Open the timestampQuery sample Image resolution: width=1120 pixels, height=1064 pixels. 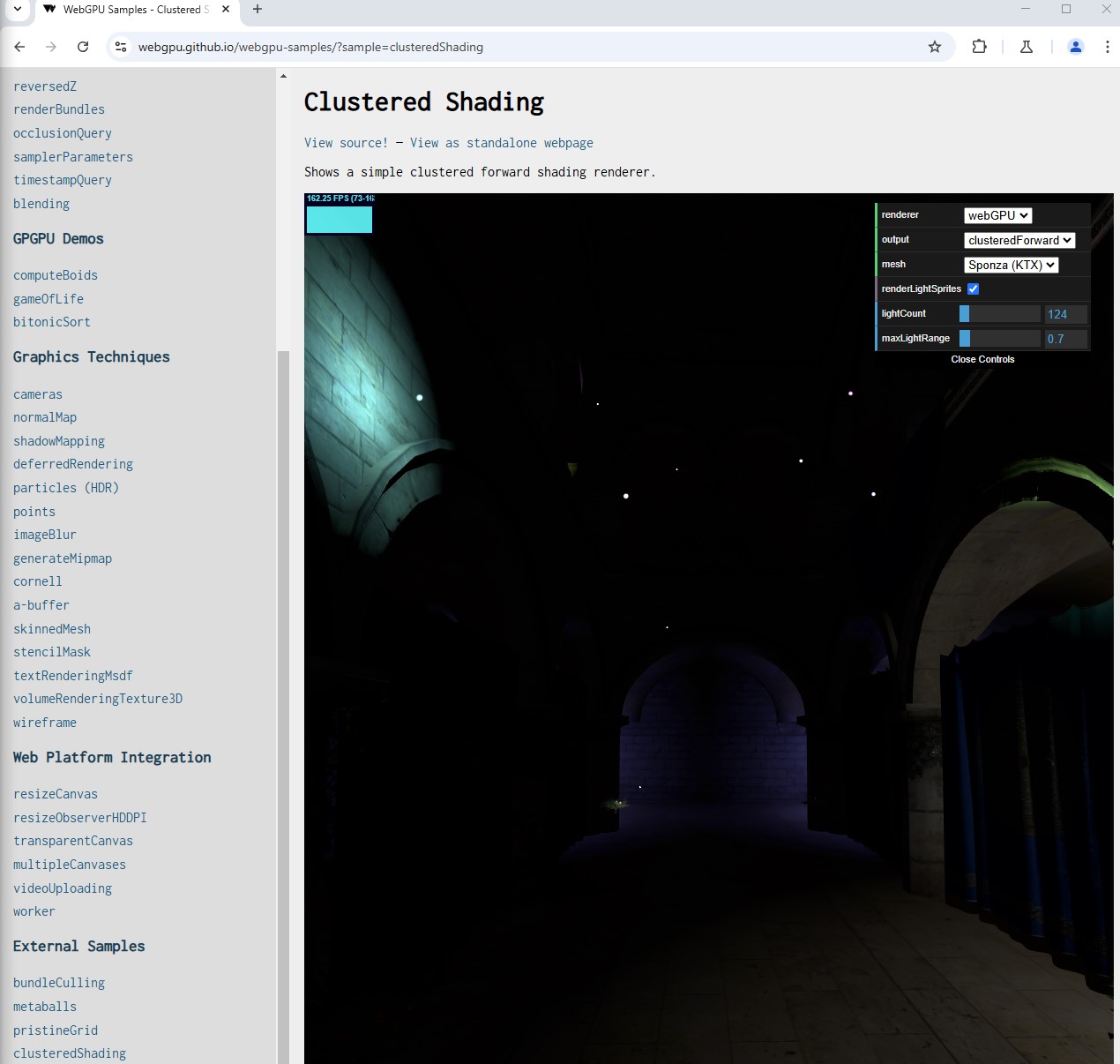(63, 180)
